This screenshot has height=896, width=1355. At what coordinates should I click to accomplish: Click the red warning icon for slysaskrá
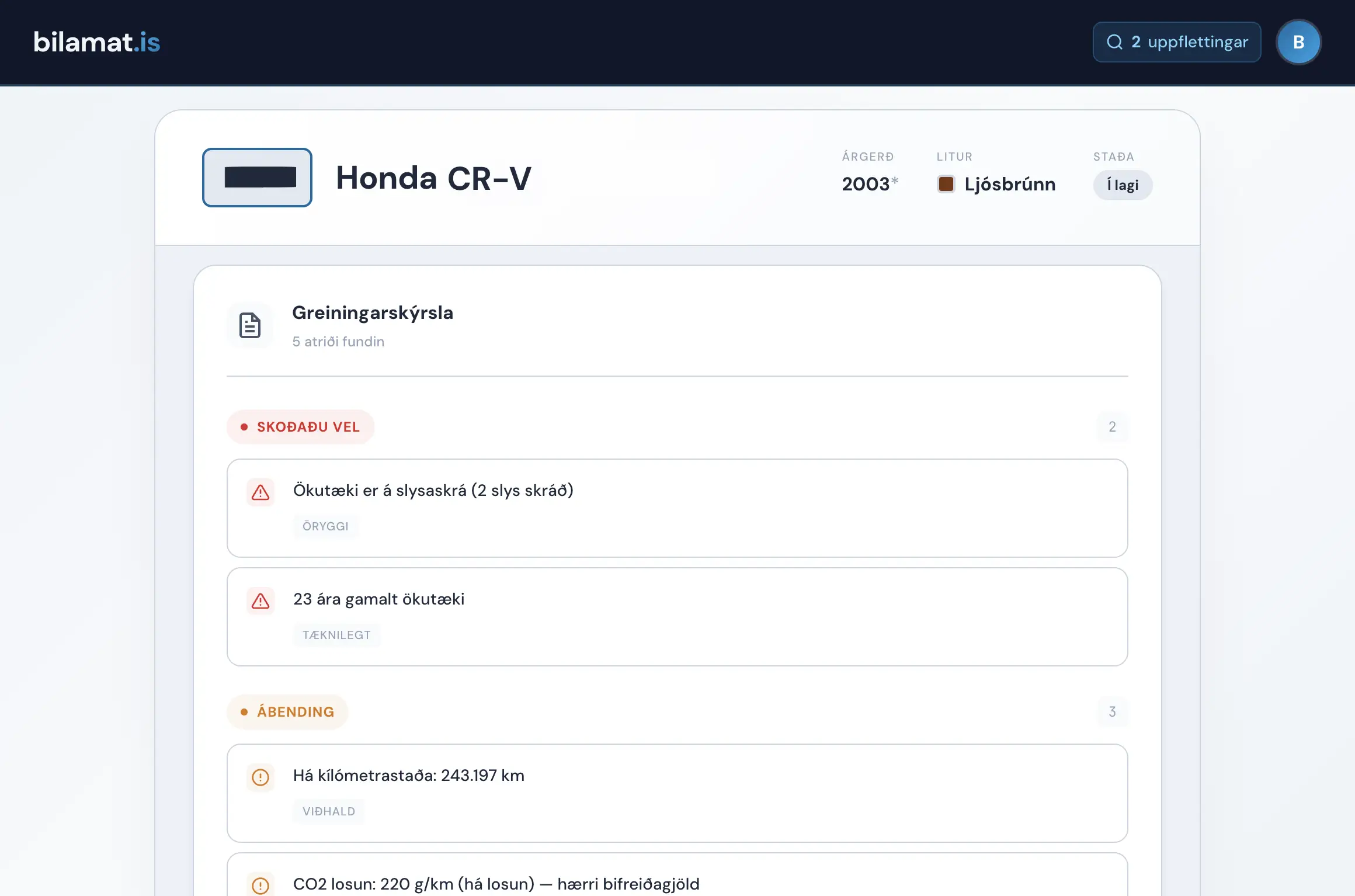260,492
